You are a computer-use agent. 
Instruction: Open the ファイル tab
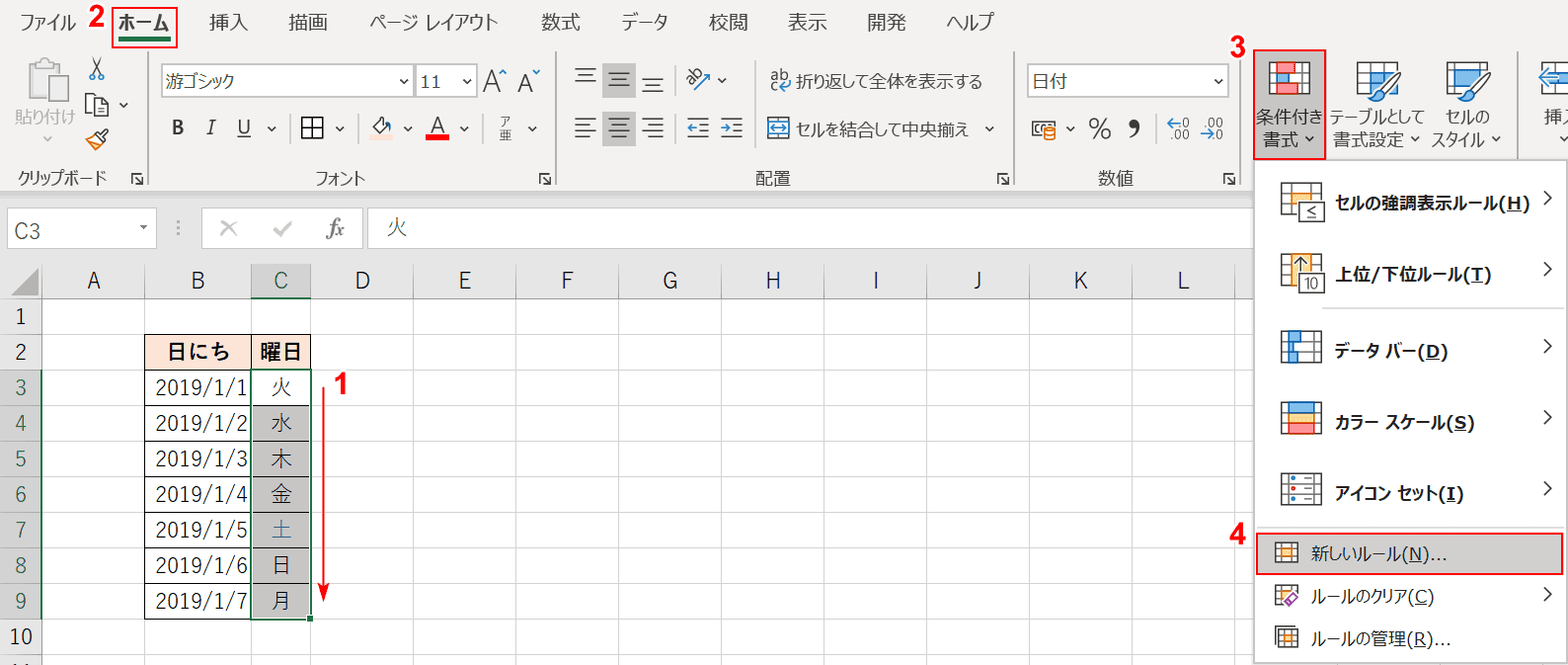pos(47,23)
